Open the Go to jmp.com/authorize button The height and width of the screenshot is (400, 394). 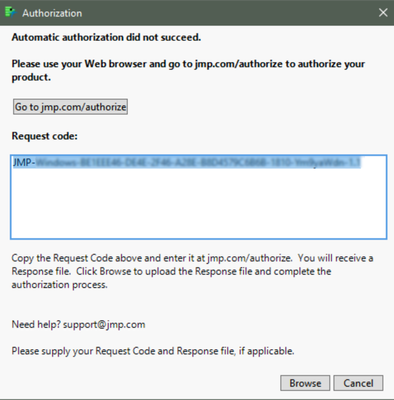click(x=70, y=107)
